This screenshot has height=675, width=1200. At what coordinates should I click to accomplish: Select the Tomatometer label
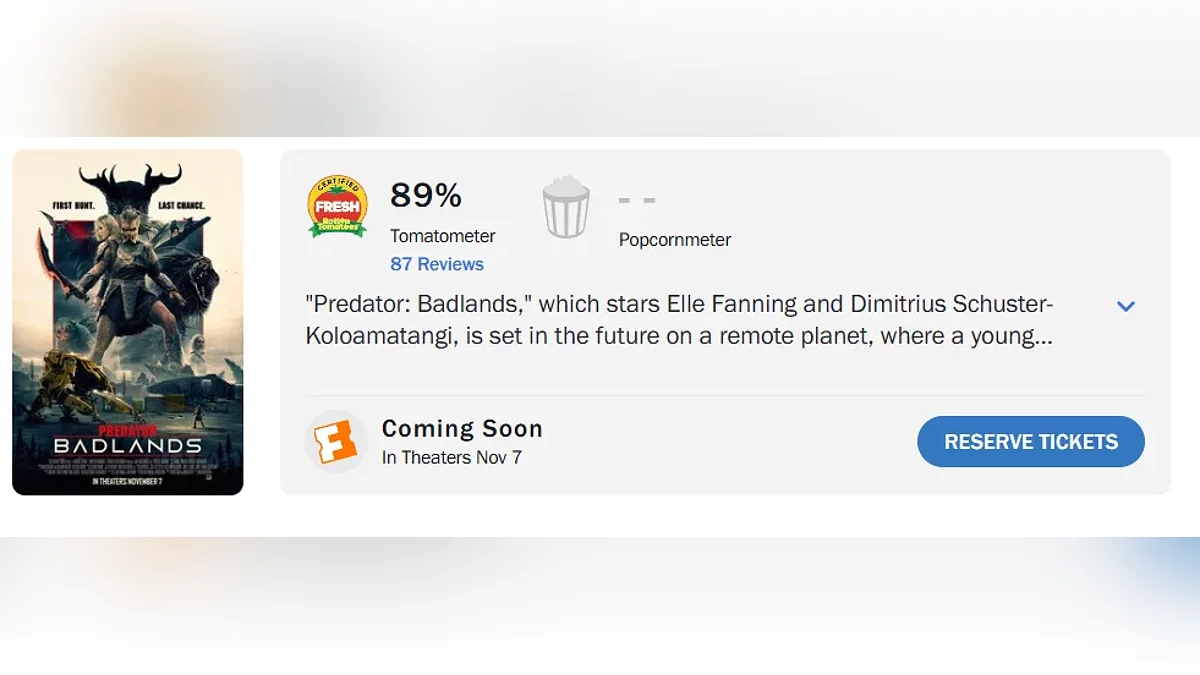[442, 236]
